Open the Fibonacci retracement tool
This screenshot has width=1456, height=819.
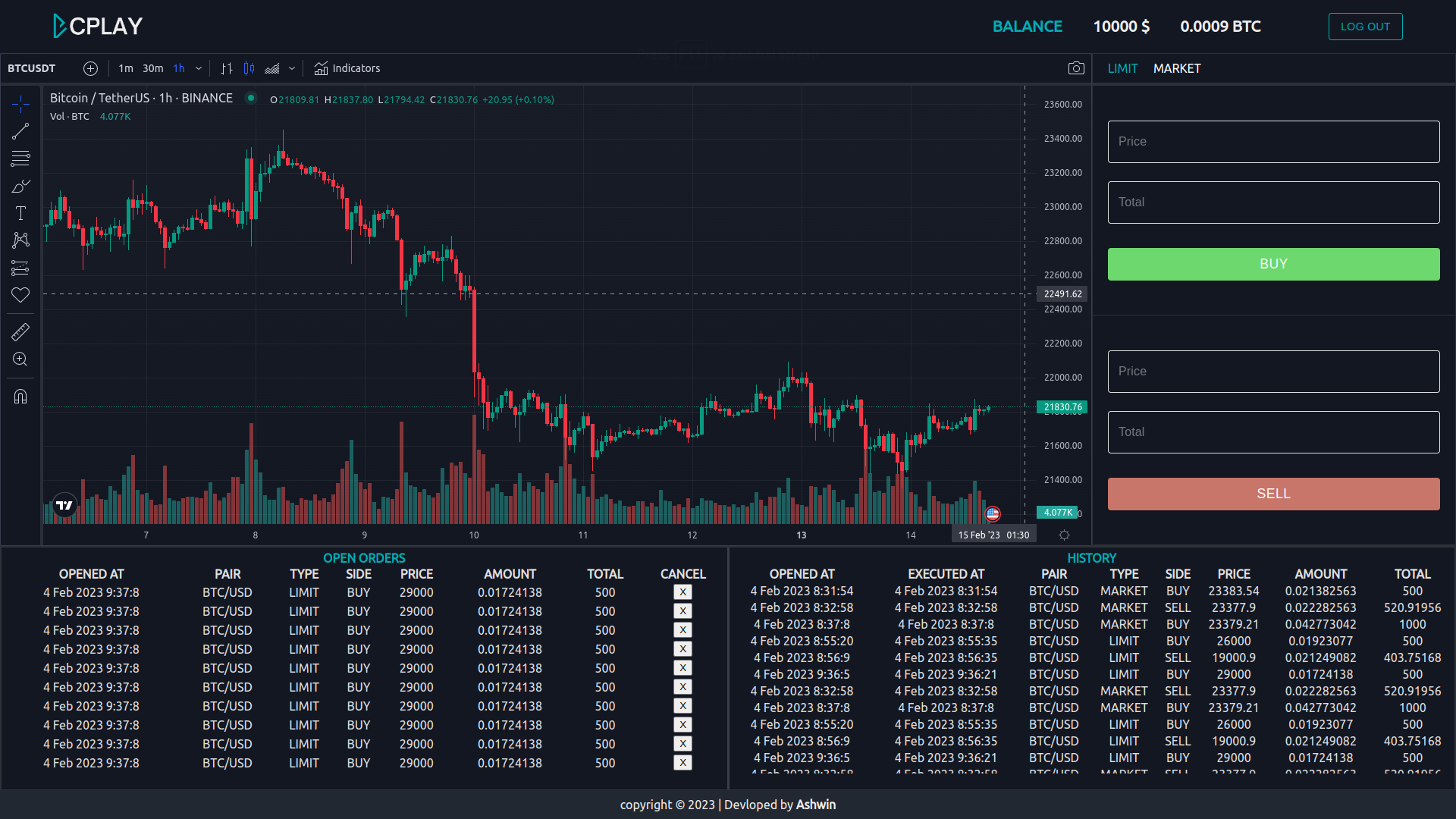coord(20,158)
